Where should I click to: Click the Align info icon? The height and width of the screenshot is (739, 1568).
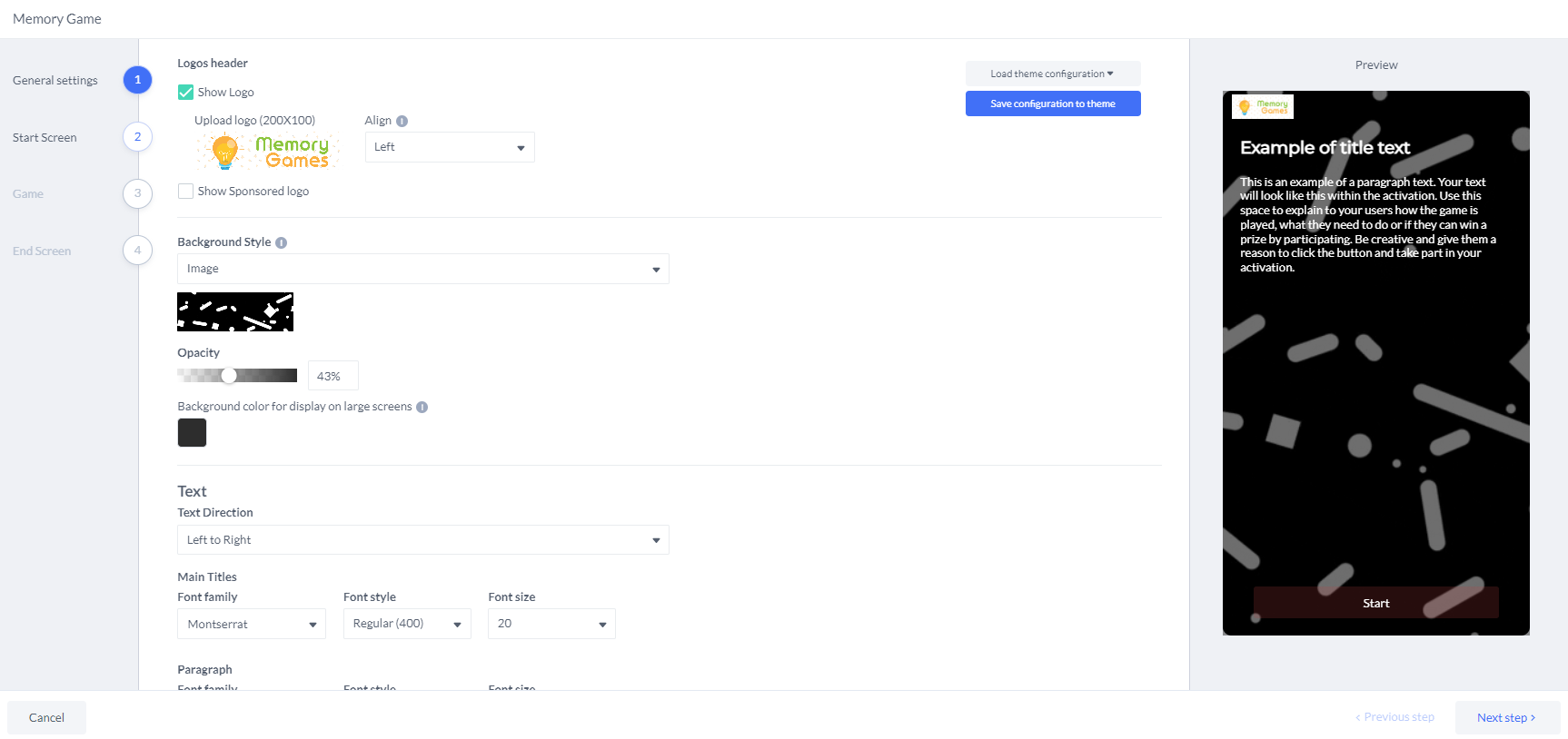[x=402, y=121]
